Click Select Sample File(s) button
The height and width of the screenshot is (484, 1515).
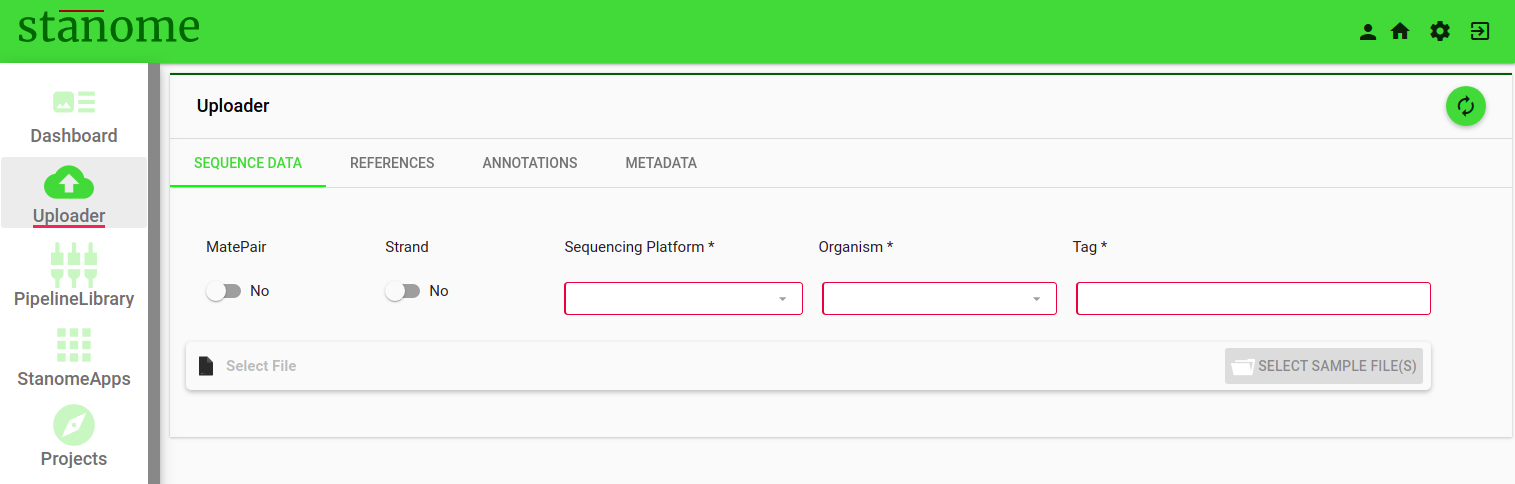1324,366
